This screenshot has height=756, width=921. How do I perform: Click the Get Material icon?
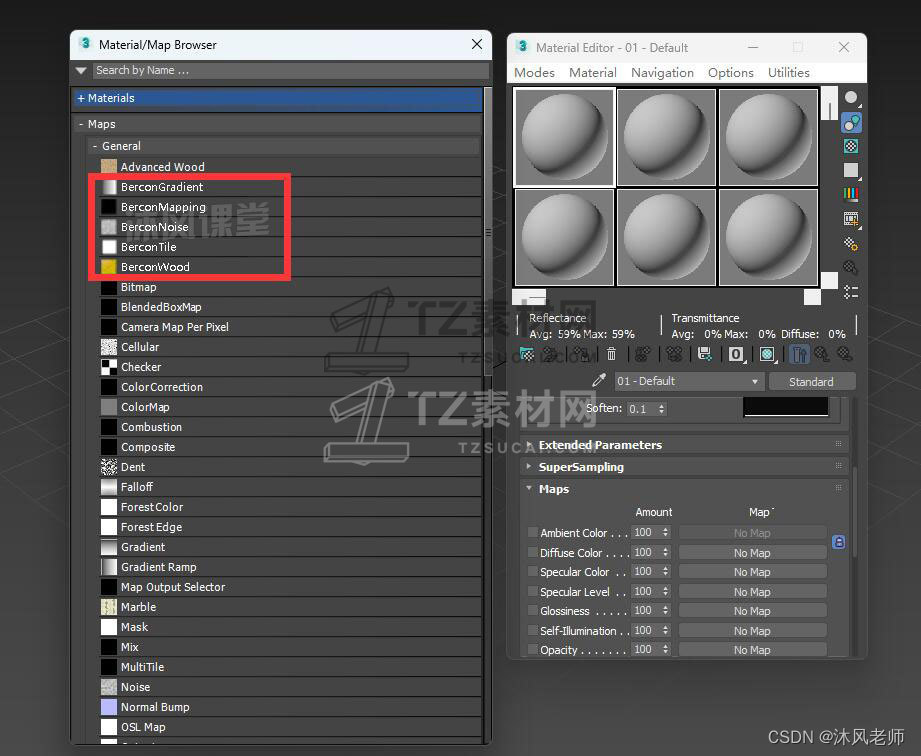527,354
